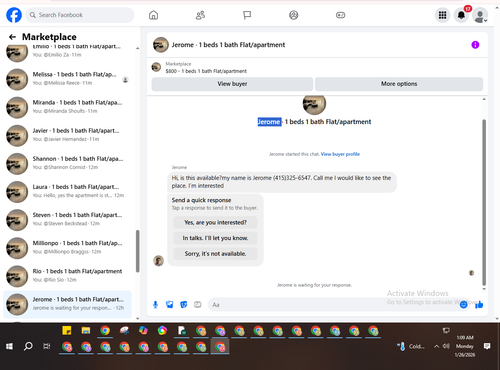
Task: Open the sticker picker icon
Action: click(x=184, y=304)
